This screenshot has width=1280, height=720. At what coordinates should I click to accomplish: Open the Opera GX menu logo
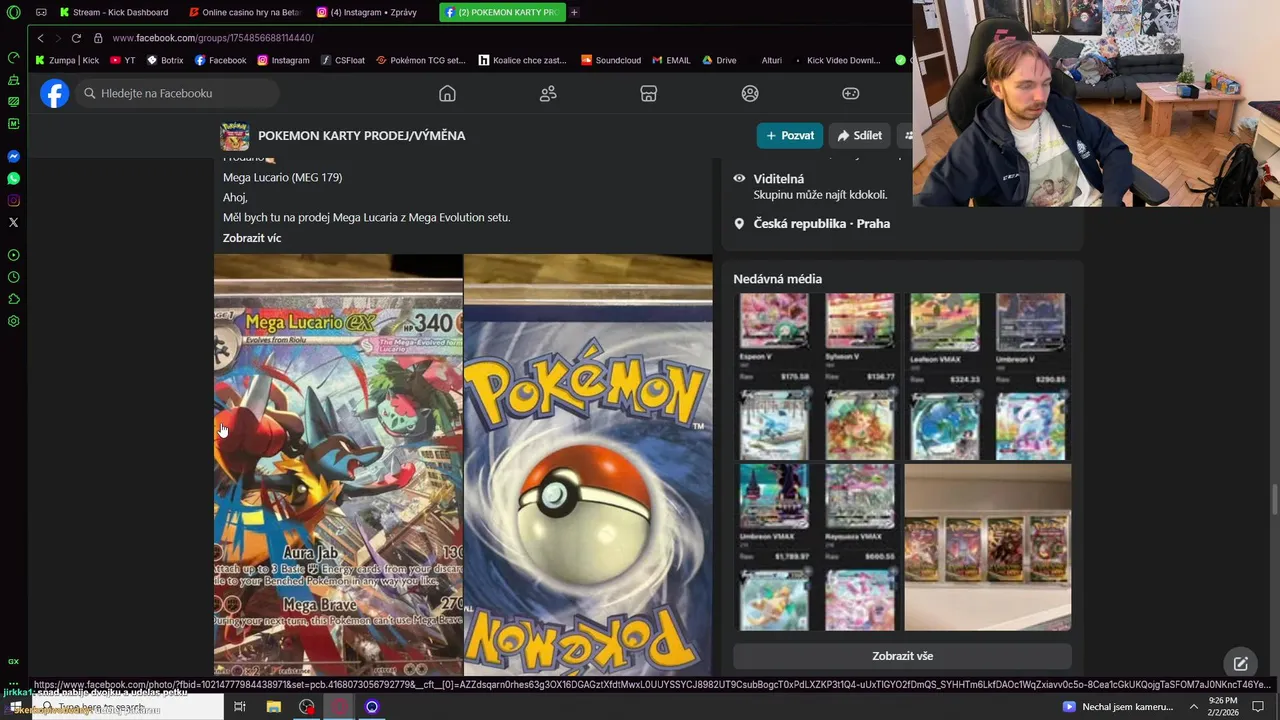[x=13, y=12]
